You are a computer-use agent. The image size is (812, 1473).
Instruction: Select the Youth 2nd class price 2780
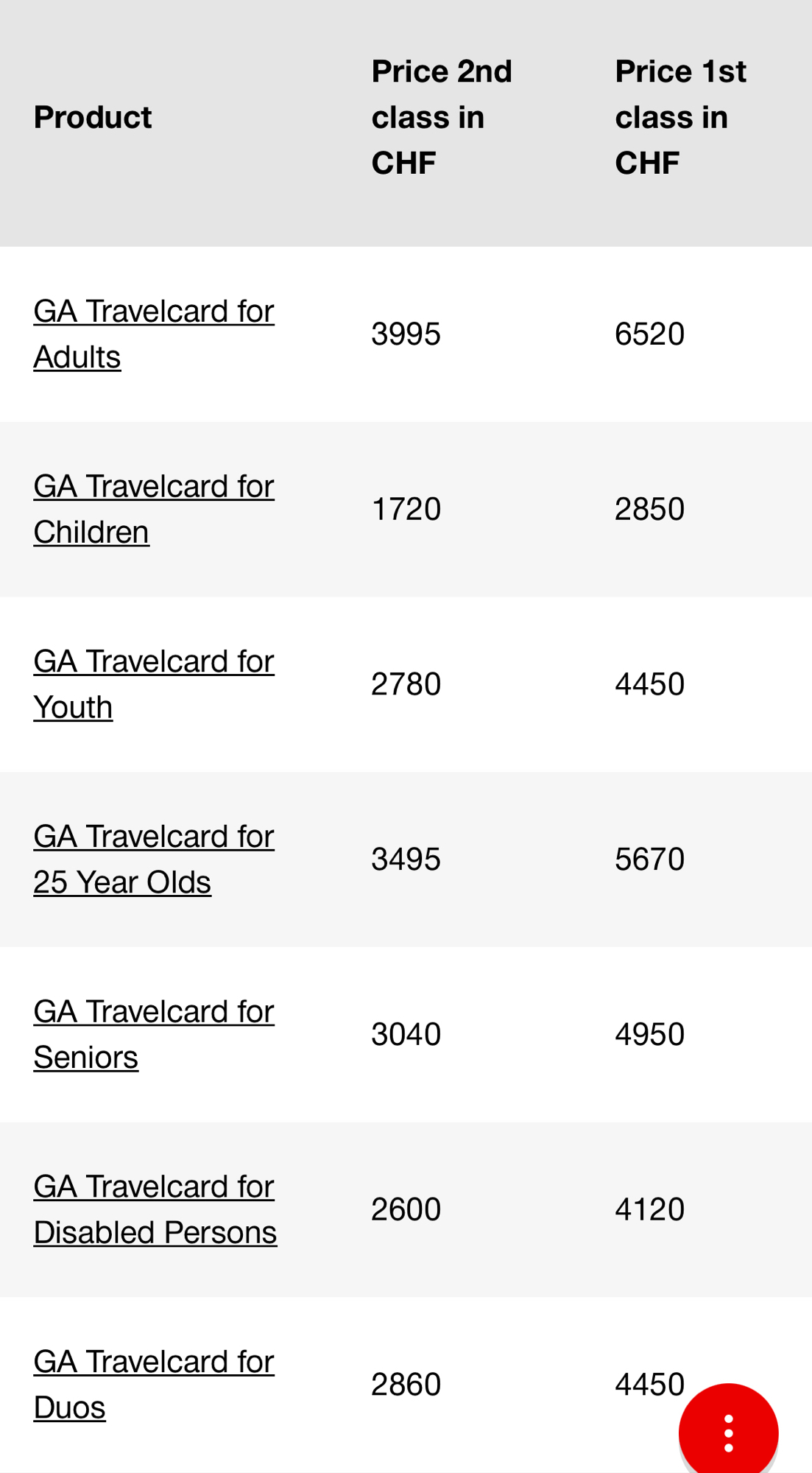tap(406, 684)
